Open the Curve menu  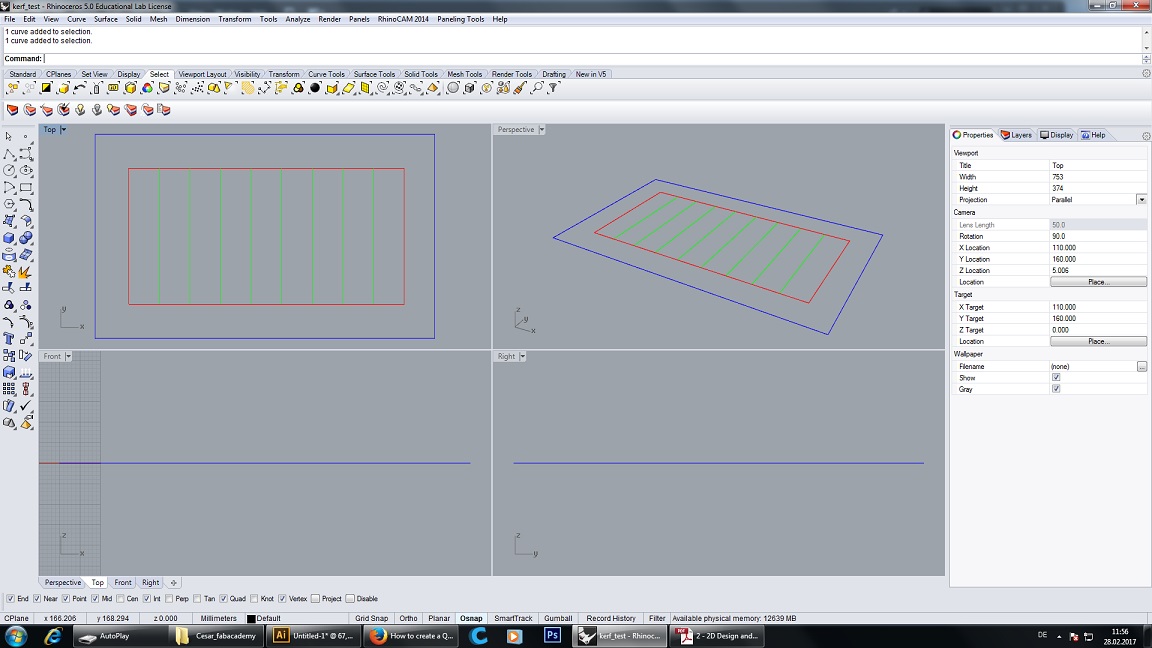(x=76, y=19)
